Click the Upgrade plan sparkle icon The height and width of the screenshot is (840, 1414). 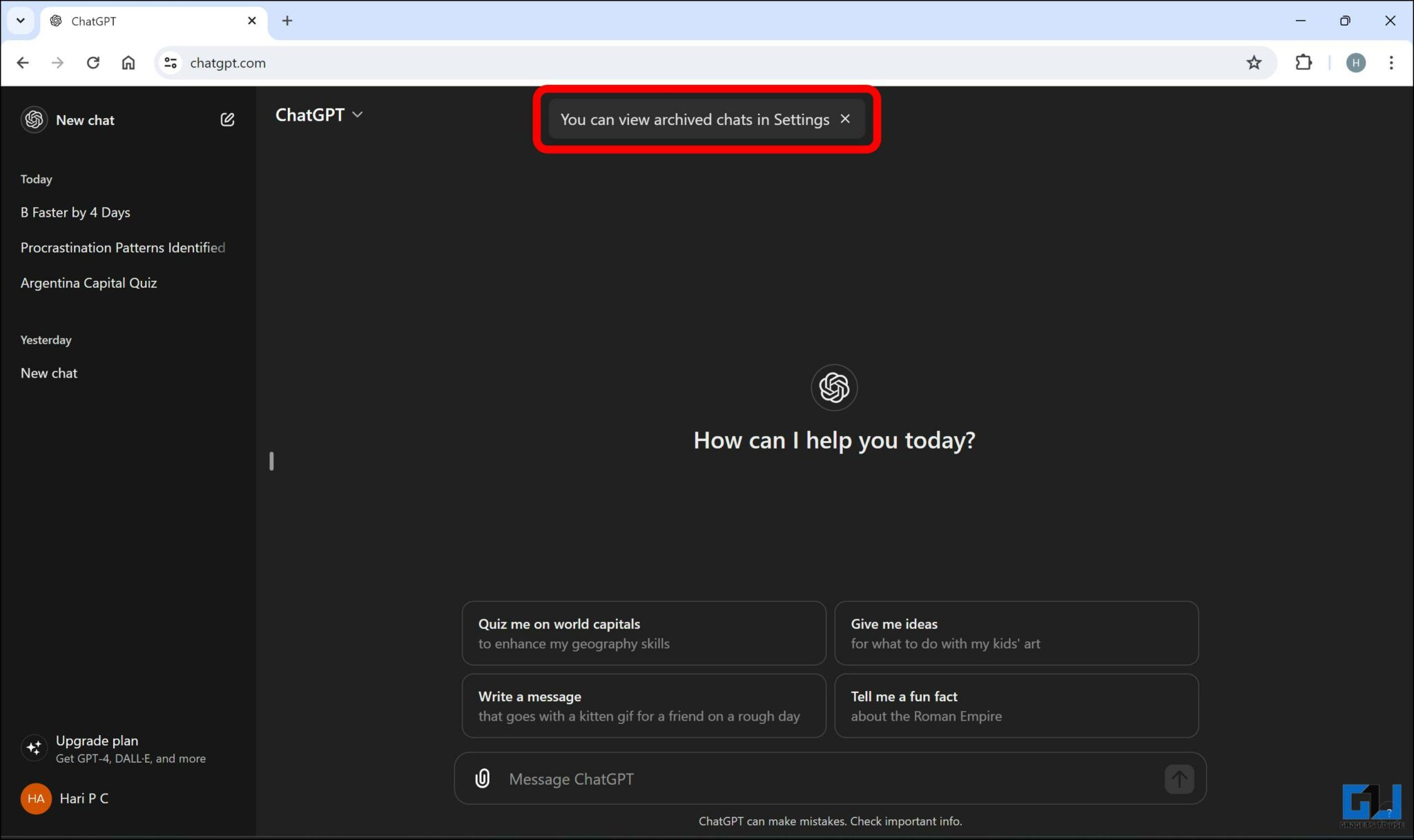(x=33, y=748)
